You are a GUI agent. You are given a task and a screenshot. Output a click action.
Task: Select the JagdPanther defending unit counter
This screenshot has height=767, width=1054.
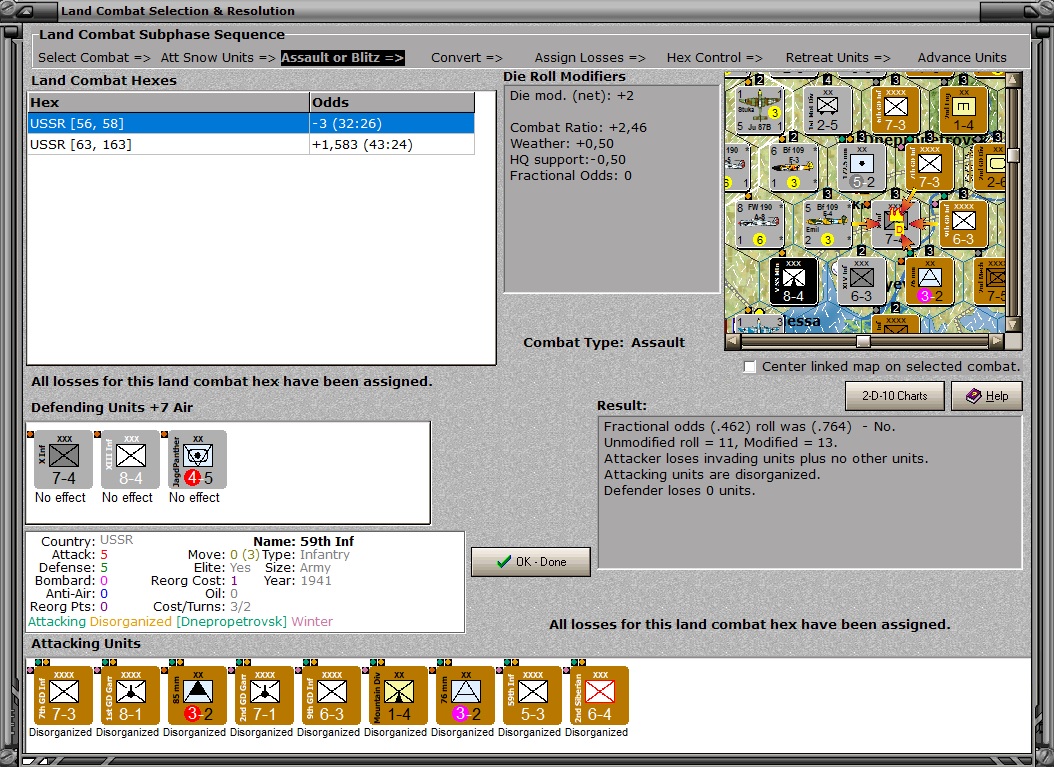pos(198,460)
